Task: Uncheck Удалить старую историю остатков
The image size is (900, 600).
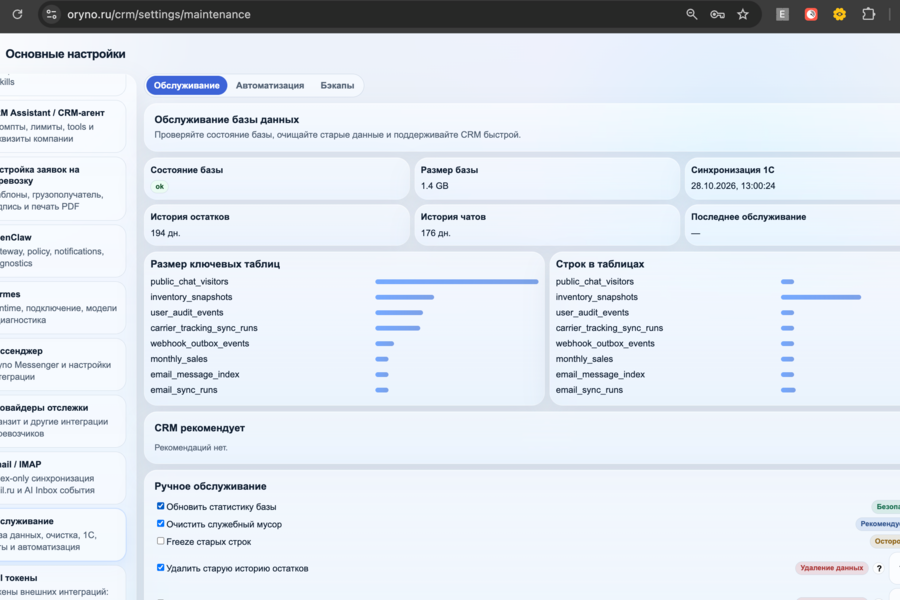Action: [x=161, y=567]
